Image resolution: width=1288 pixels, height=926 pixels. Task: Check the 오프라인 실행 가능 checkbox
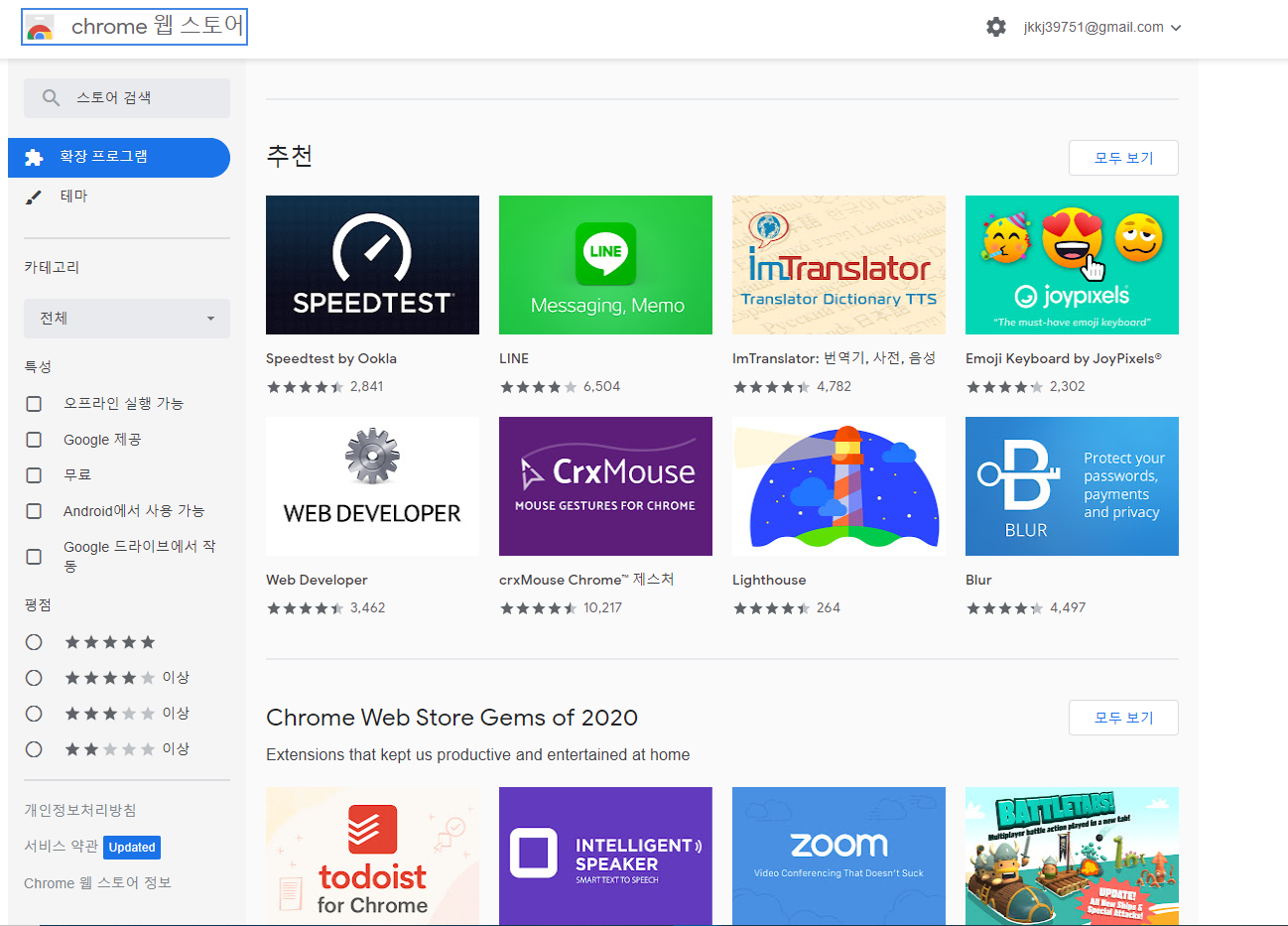click(x=34, y=404)
